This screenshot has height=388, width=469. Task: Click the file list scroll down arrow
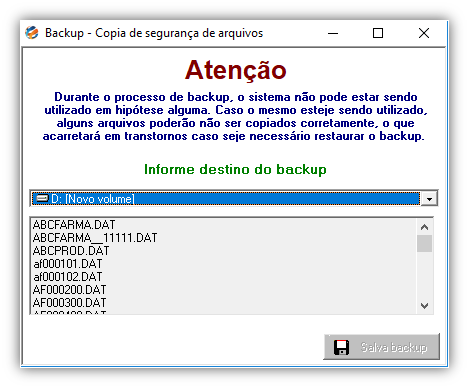tap(424, 305)
